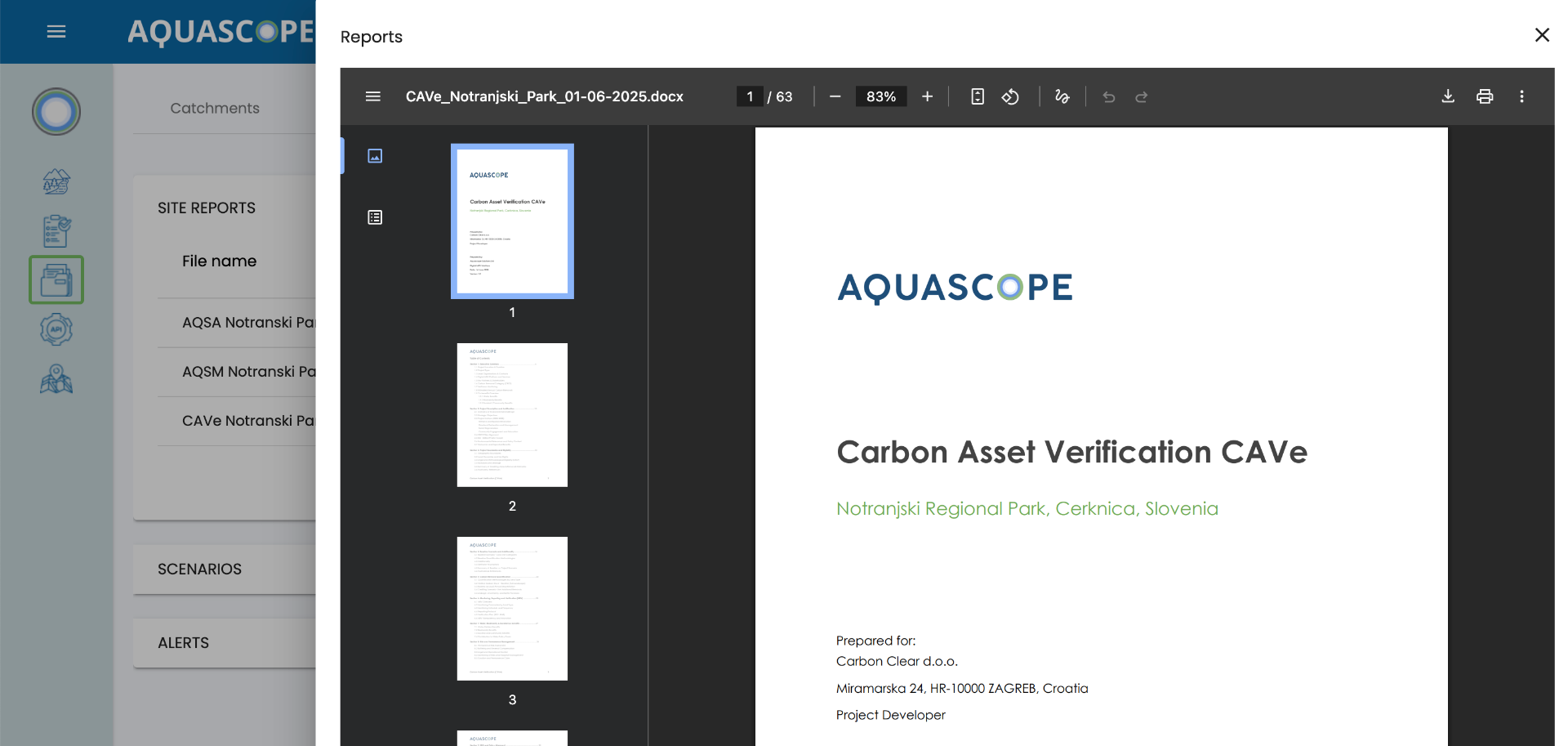Jump to page 3 thumbnail
The height and width of the screenshot is (746, 1568).
pyautogui.click(x=512, y=609)
